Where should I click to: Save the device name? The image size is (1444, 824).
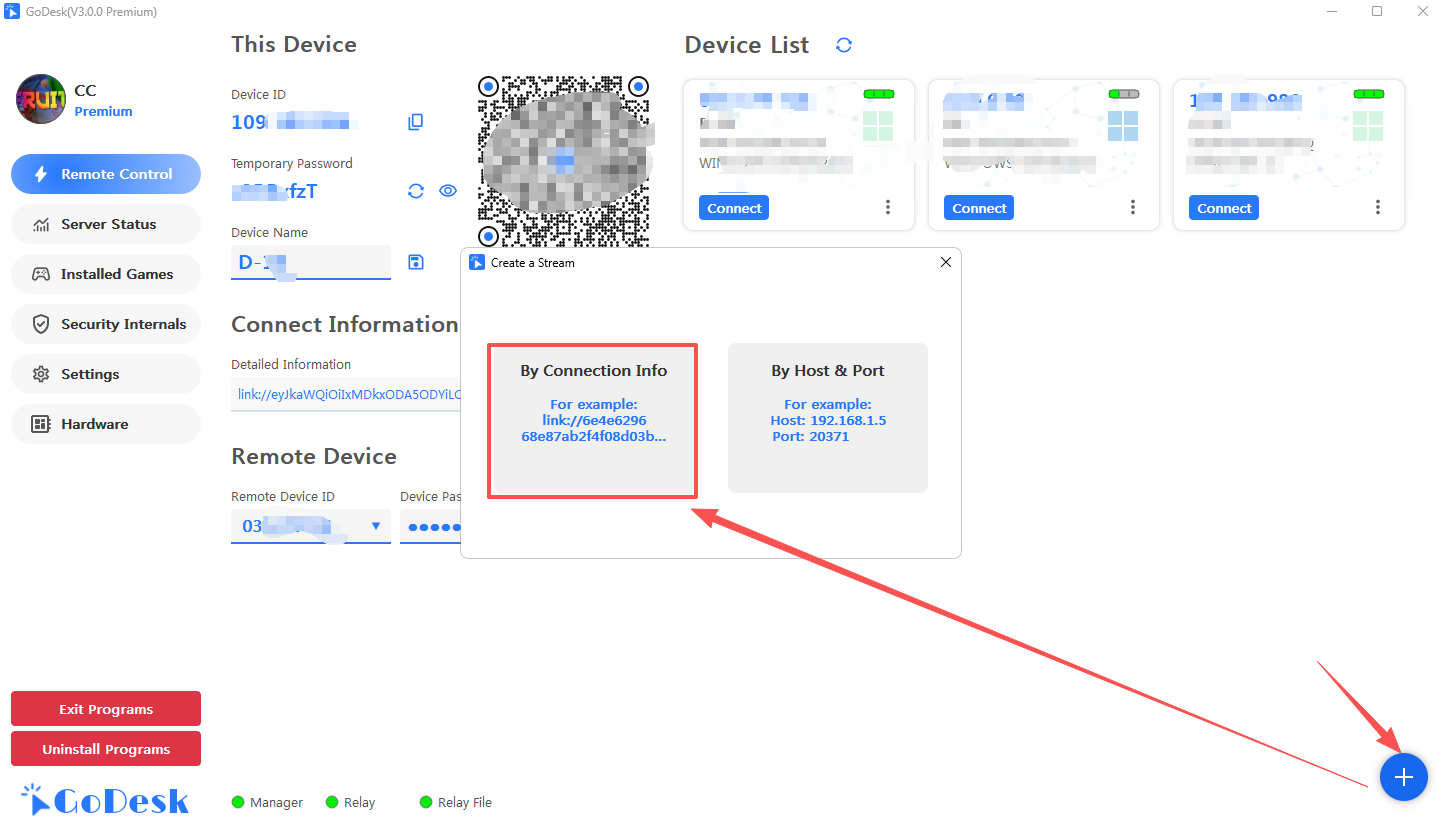[x=416, y=262]
